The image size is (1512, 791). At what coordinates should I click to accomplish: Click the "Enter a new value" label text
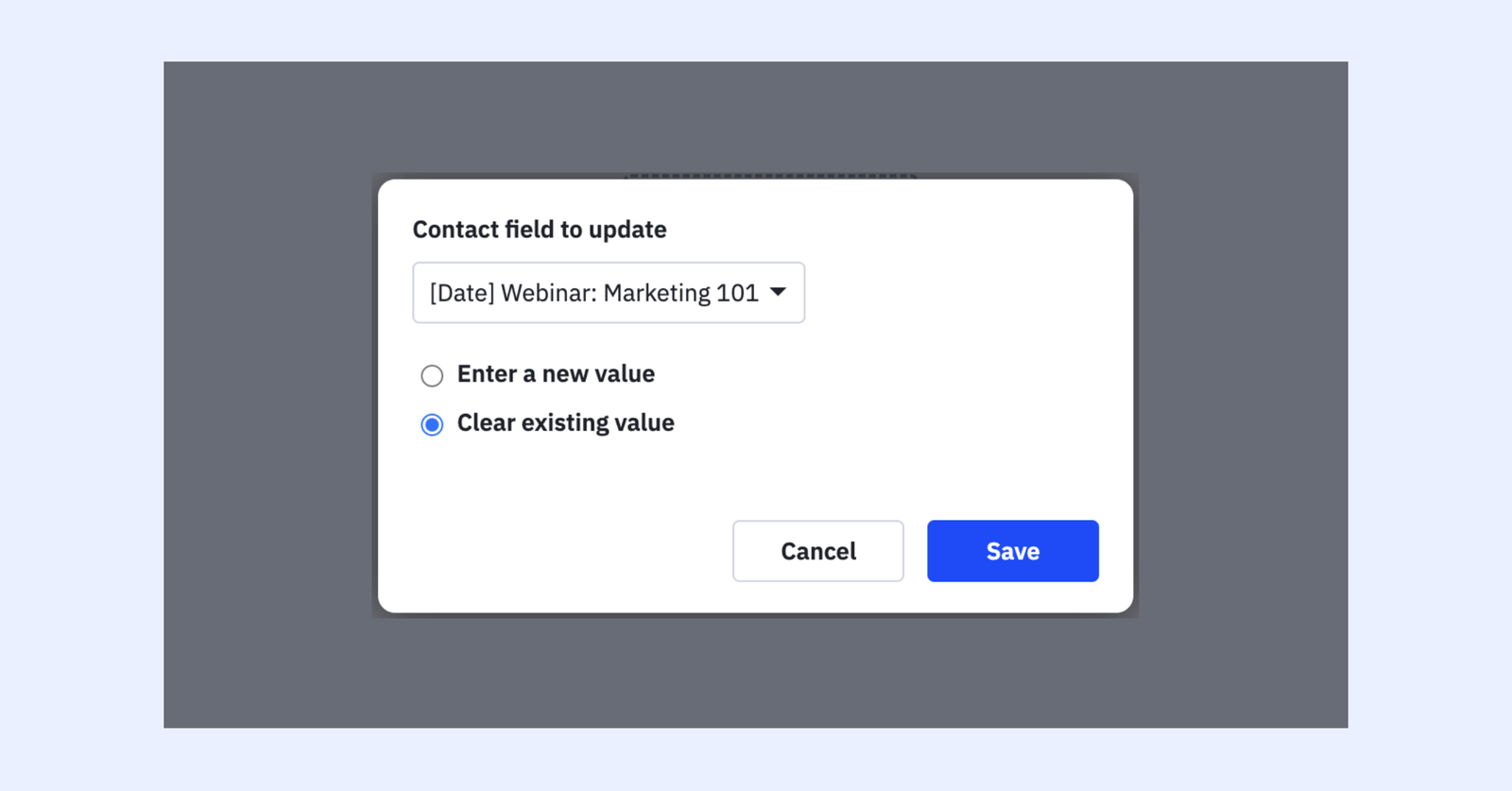(x=556, y=374)
